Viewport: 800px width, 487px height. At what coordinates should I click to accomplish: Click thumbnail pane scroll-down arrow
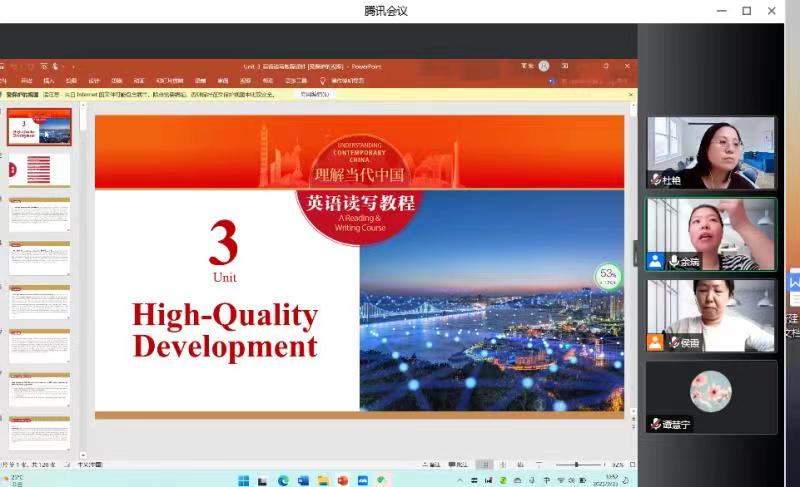pyautogui.click(x=83, y=455)
